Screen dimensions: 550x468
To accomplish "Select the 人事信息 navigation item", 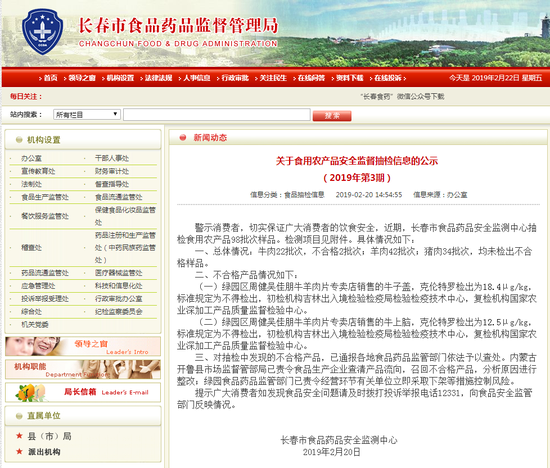I will (197, 78).
